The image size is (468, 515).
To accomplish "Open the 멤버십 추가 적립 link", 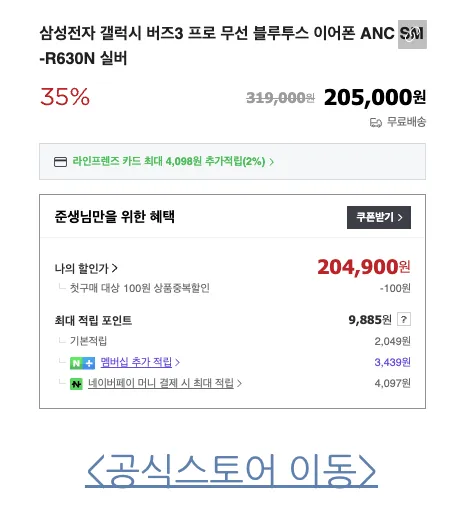I will 136,362.
